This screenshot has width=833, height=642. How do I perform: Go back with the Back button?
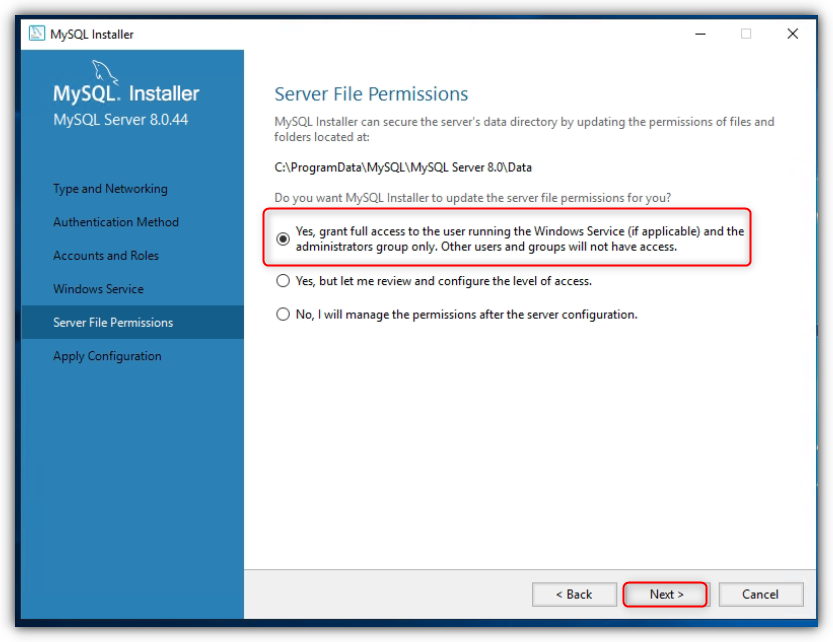[x=574, y=594]
